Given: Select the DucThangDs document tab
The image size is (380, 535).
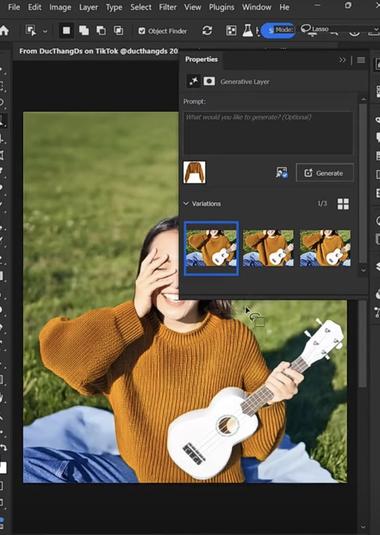Looking at the screenshot, I should tap(98, 51).
